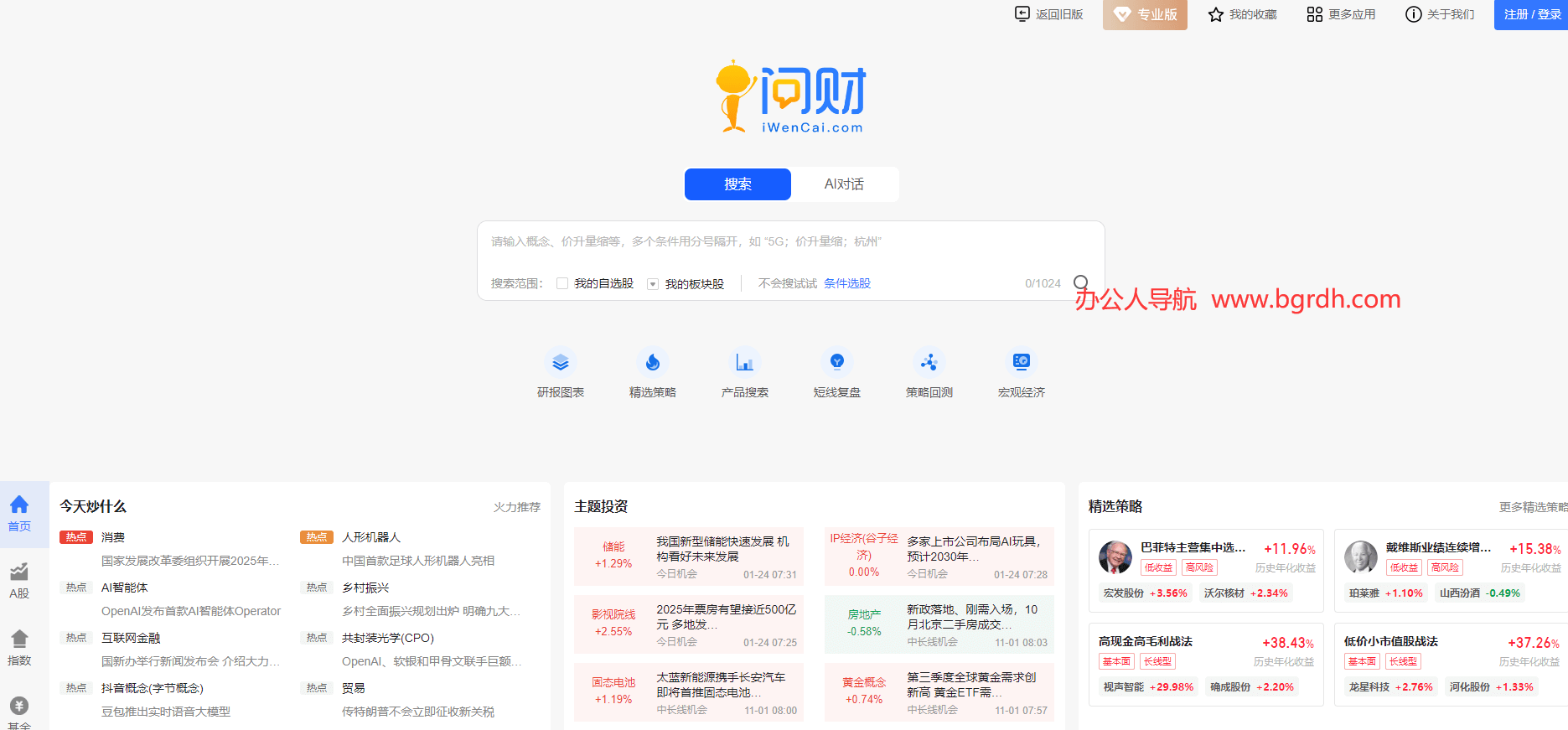The image size is (1568, 730).
Task: Click 主题投资 section heading
Action: [x=601, y=506]
